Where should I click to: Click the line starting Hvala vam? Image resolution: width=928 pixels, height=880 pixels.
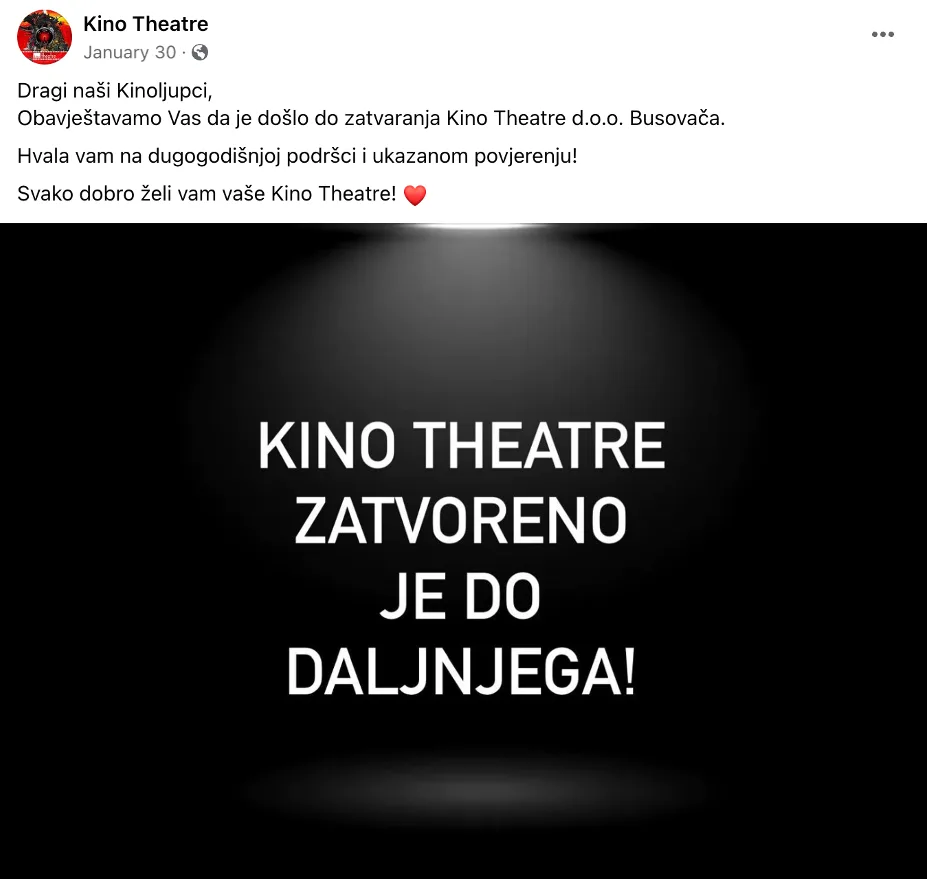(x=297, y=156)
